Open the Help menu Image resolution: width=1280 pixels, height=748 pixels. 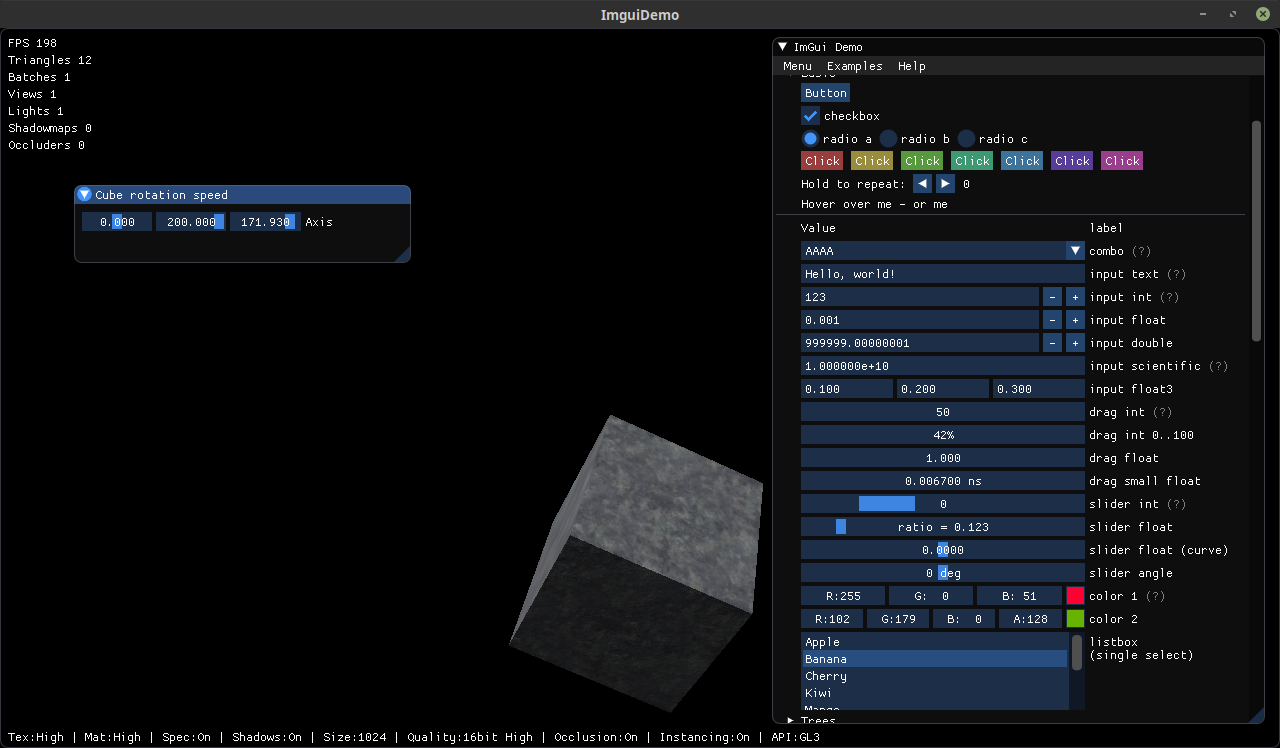[x=911, y=66]
